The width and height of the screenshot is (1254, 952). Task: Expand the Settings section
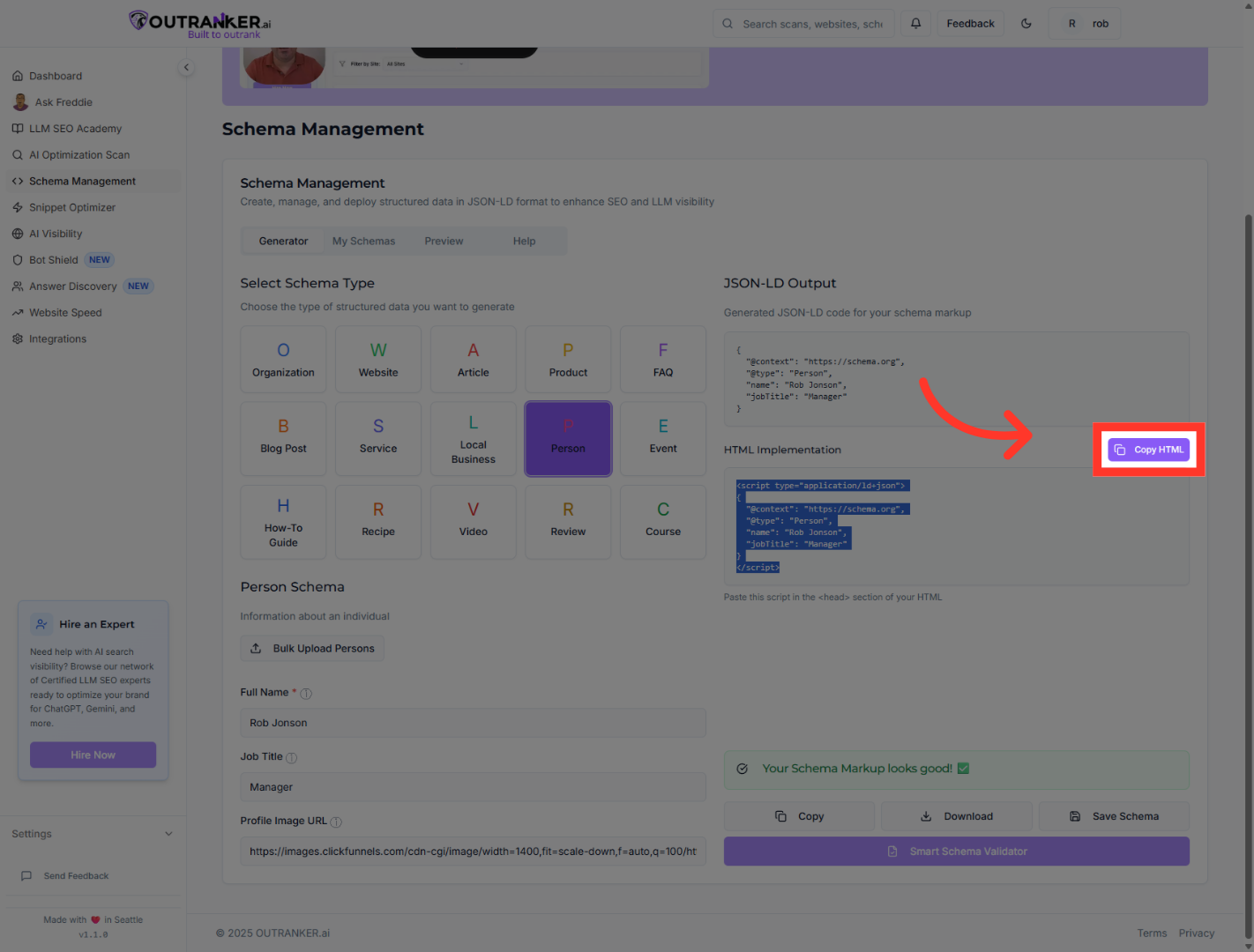pos(93,834)
